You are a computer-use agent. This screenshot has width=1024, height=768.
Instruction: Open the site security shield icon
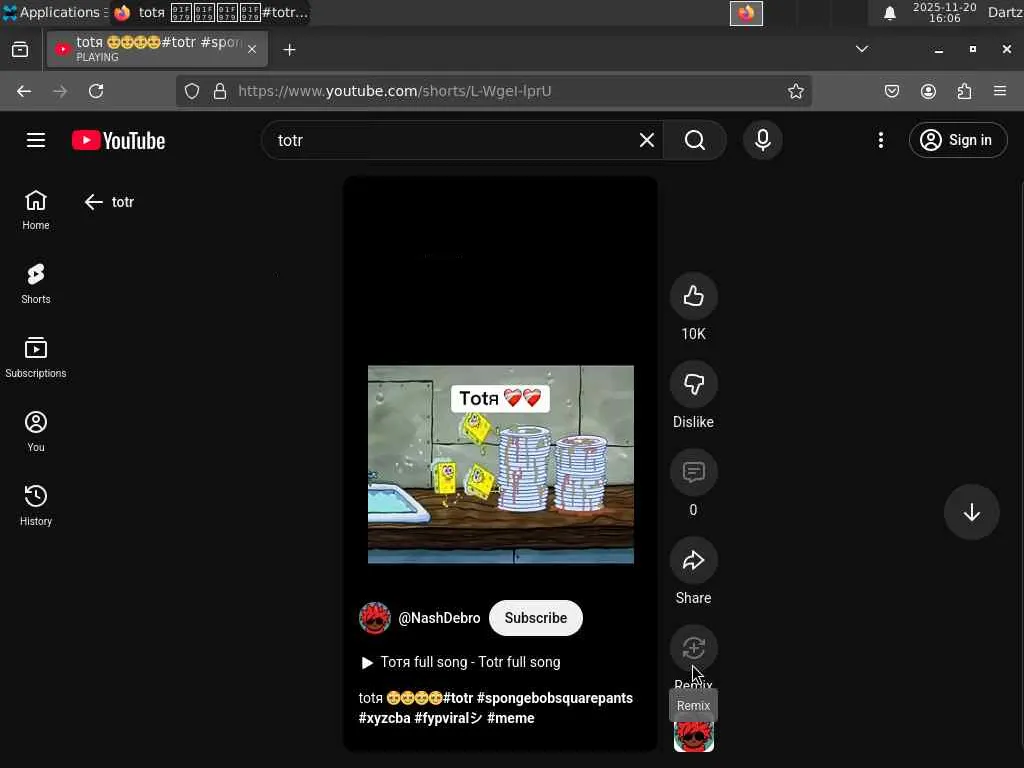pyautogui.click(x=191, y=91)
